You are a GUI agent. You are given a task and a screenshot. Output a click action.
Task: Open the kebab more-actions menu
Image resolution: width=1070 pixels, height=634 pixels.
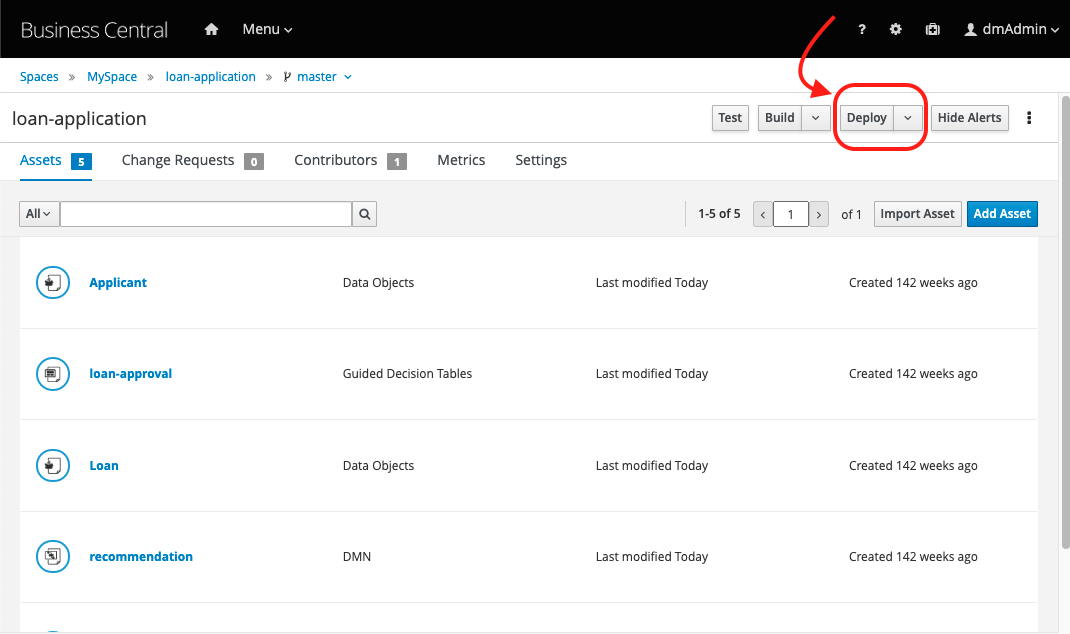(1029, 118)
